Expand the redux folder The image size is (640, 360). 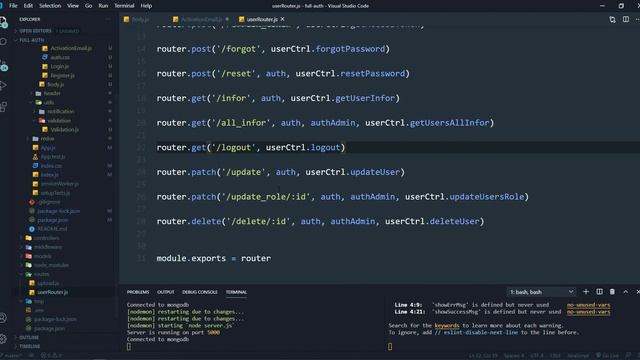pos(47,138)
